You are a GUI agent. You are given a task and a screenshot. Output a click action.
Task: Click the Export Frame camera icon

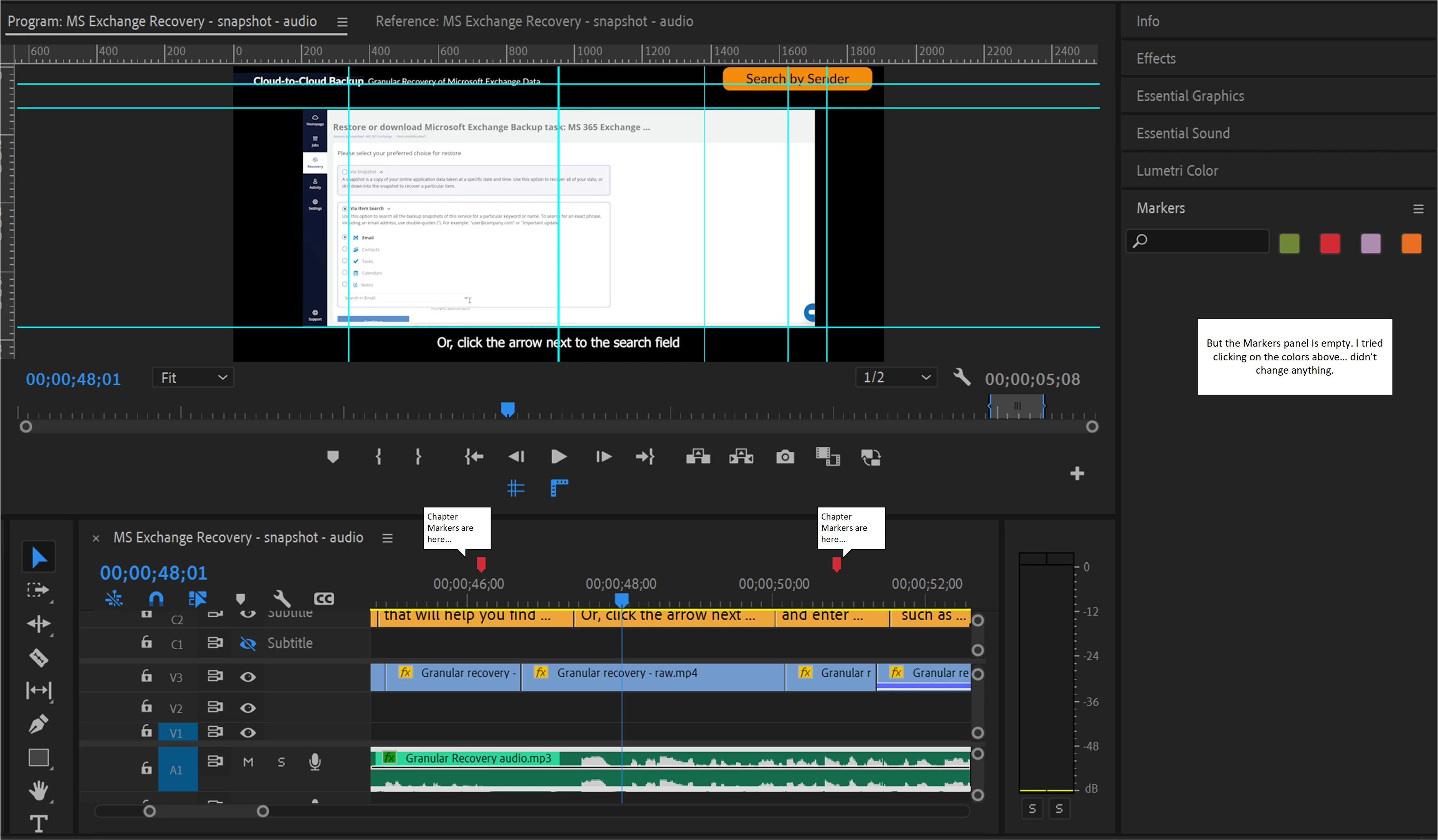(x=785, y=457)
